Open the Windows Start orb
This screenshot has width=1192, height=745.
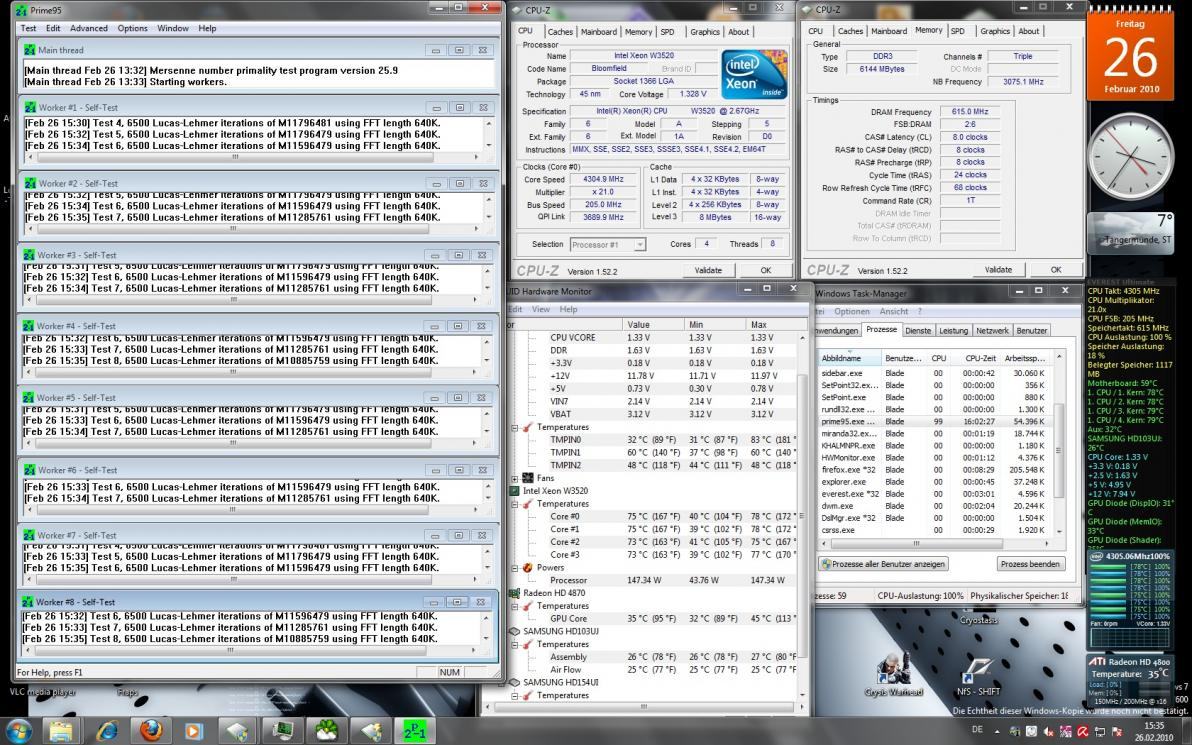(x=18, y=731)
